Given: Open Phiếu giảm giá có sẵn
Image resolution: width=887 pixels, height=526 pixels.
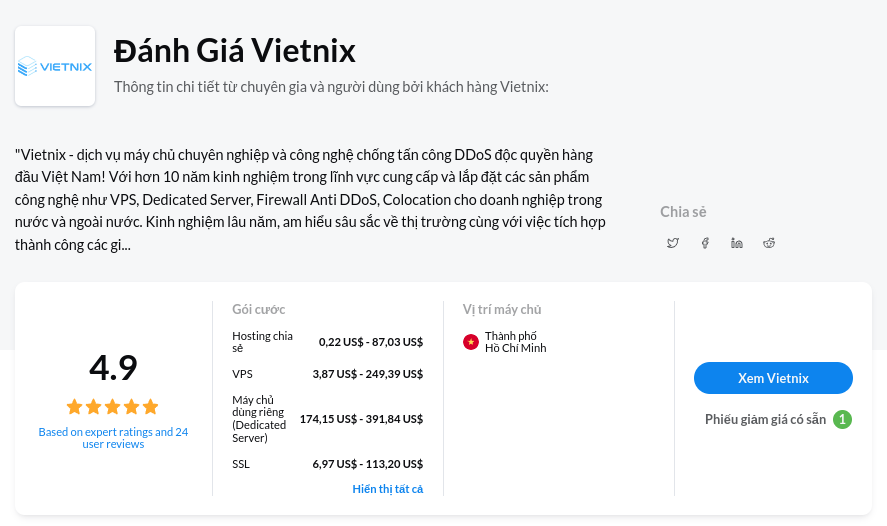Looking at the screenshot, I should (765, 419).
